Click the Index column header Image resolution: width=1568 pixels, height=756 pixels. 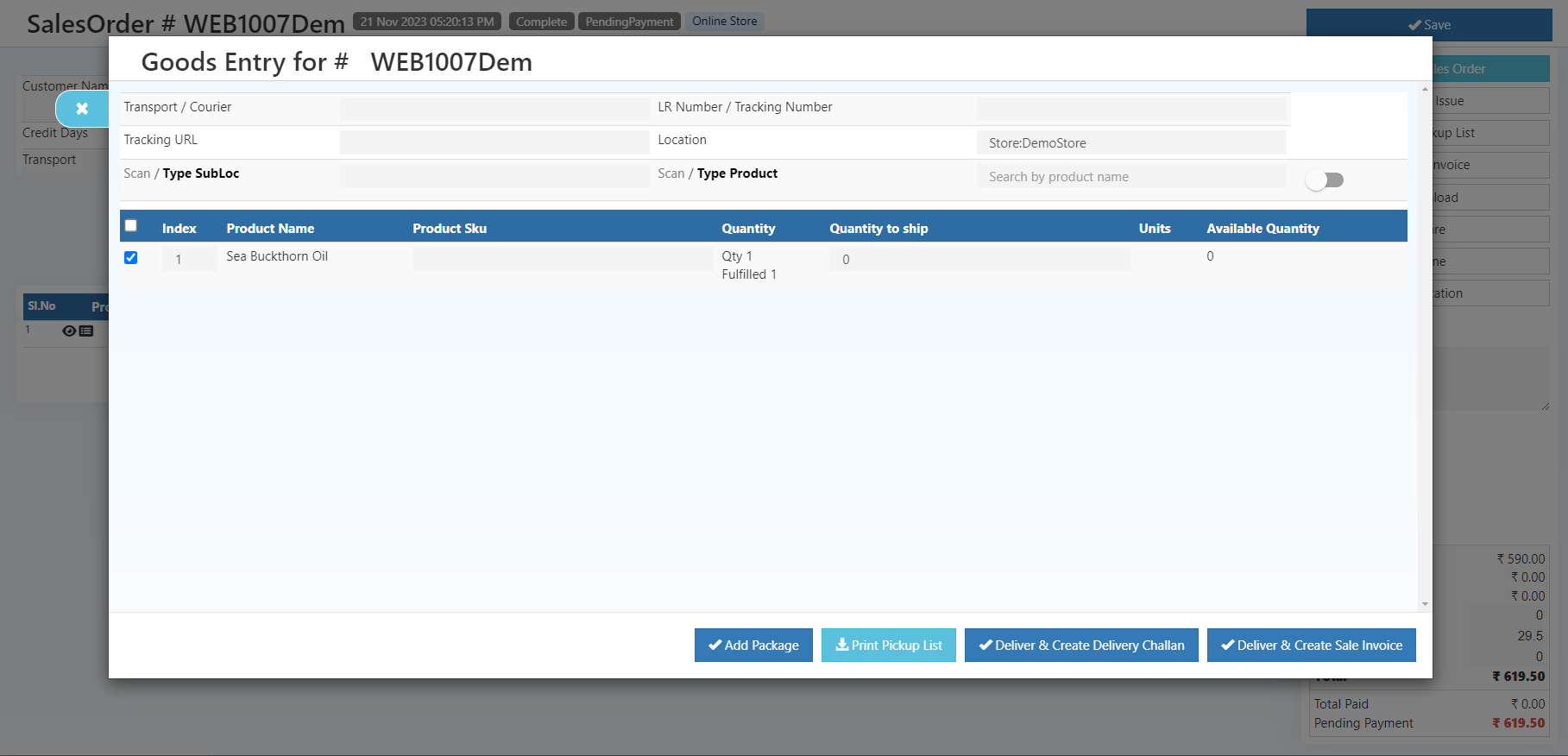[x=179, y=229]
